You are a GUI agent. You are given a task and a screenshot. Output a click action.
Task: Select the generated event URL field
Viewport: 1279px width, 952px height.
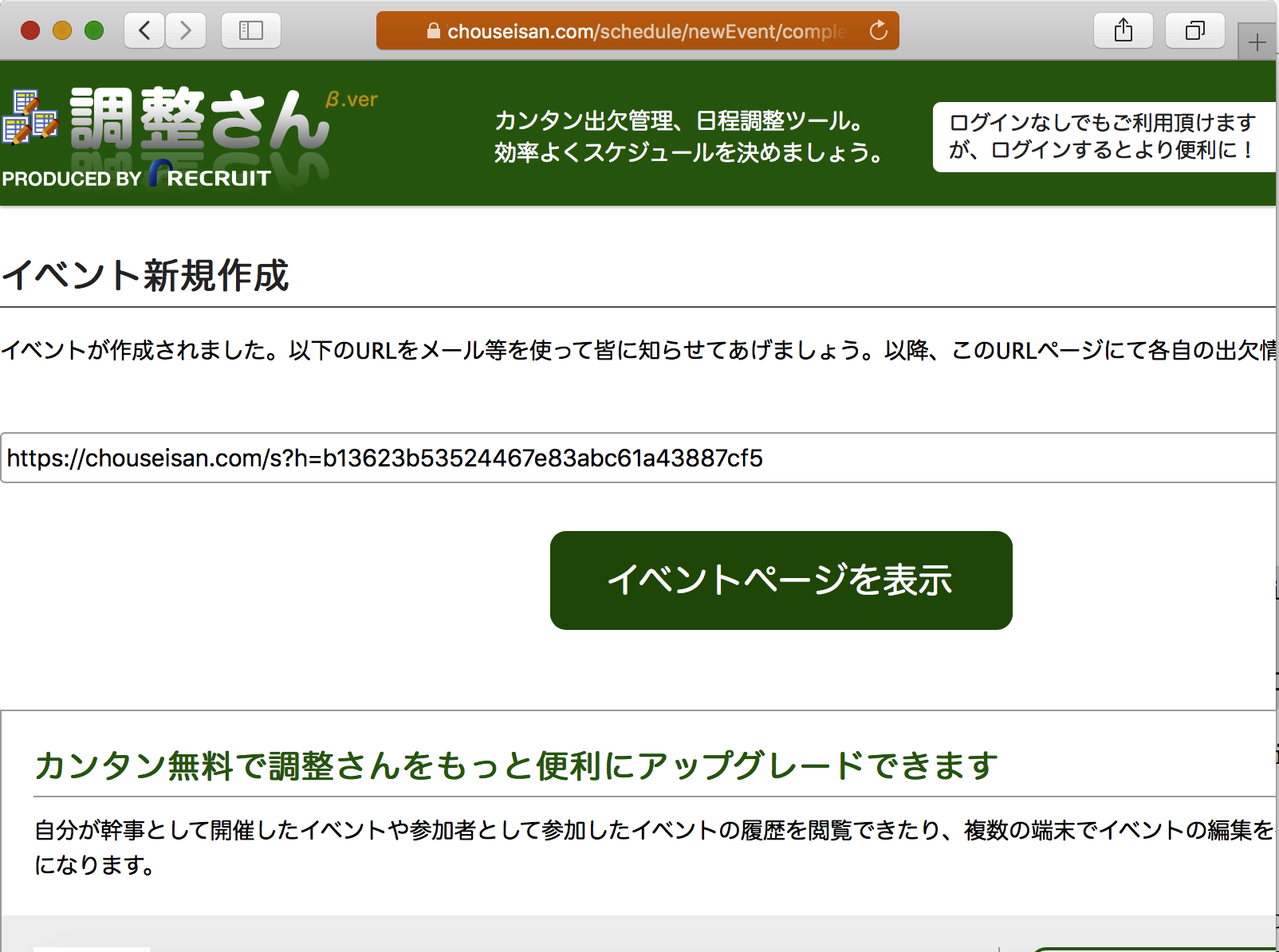tap(638, 458)
